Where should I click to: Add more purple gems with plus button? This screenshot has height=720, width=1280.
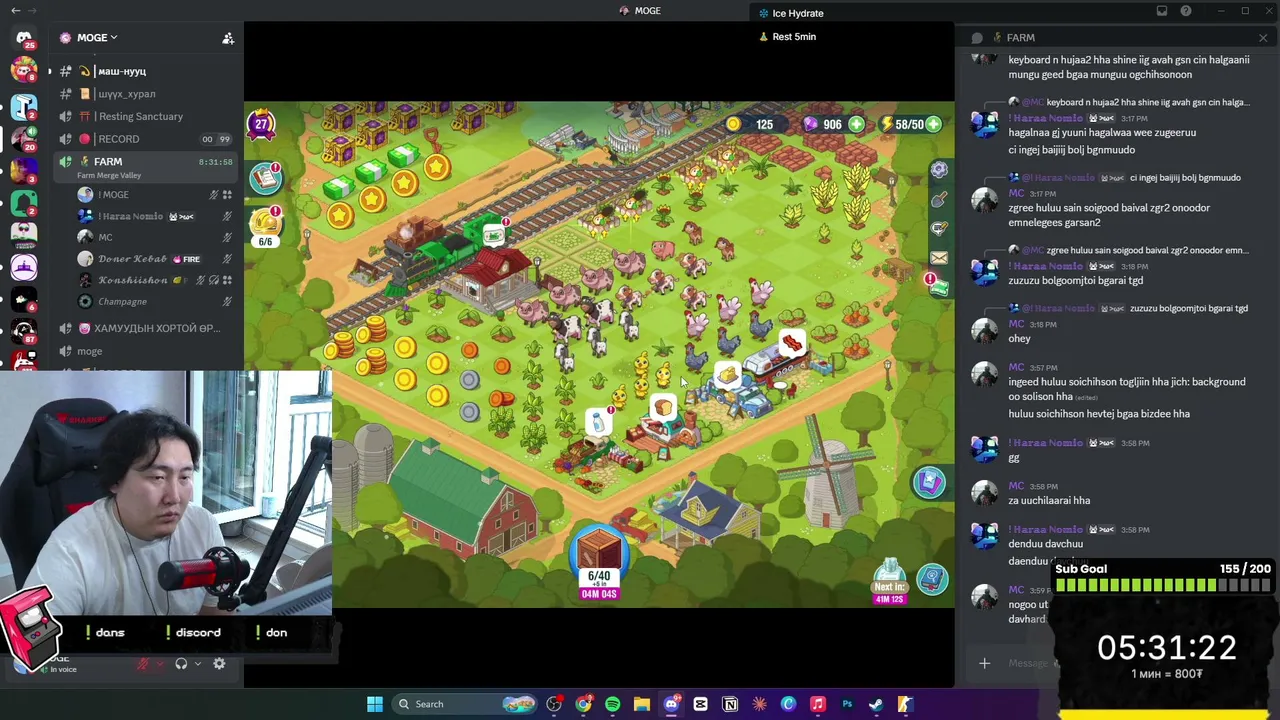click(857, 125)
